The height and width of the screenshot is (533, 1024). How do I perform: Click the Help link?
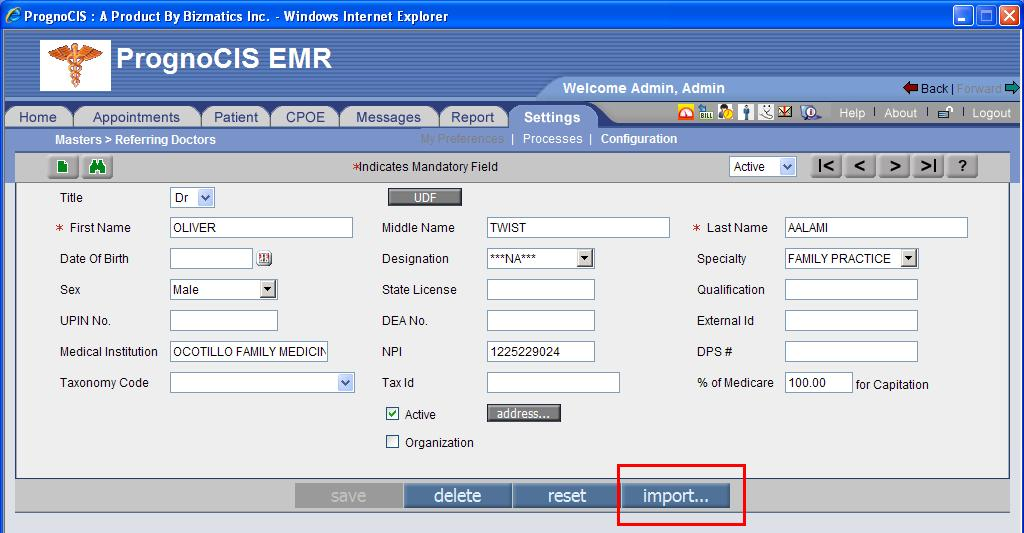point(852,113)
